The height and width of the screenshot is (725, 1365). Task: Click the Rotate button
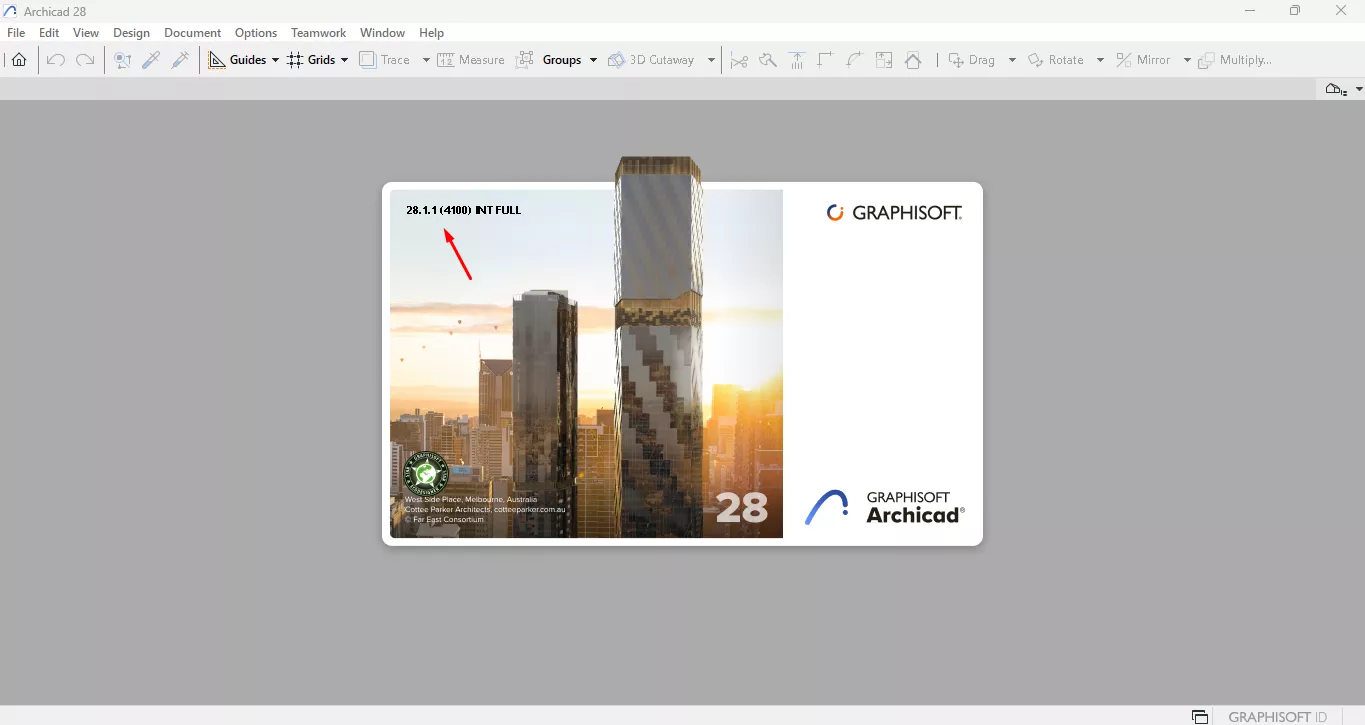1056,60
